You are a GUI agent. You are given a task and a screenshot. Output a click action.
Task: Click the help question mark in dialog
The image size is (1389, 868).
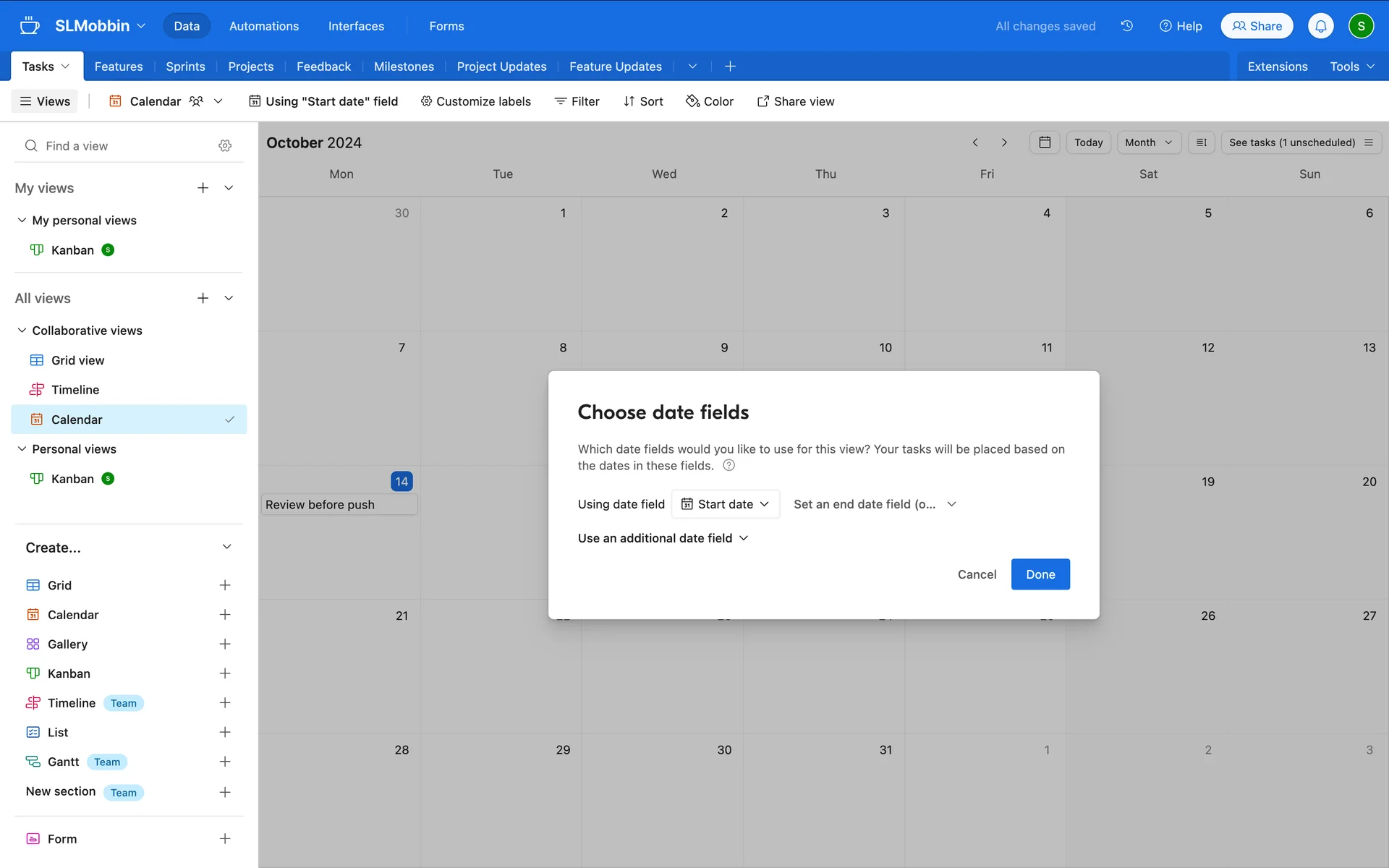[729, 466]
